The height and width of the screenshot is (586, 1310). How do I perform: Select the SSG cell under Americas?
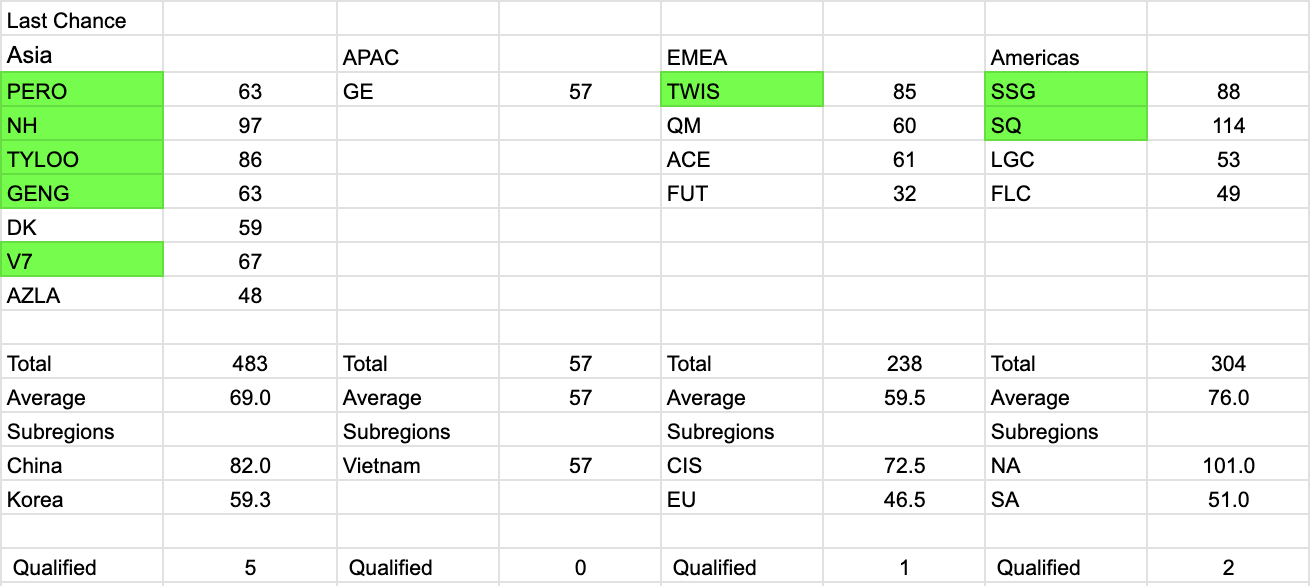(1066, 92)
